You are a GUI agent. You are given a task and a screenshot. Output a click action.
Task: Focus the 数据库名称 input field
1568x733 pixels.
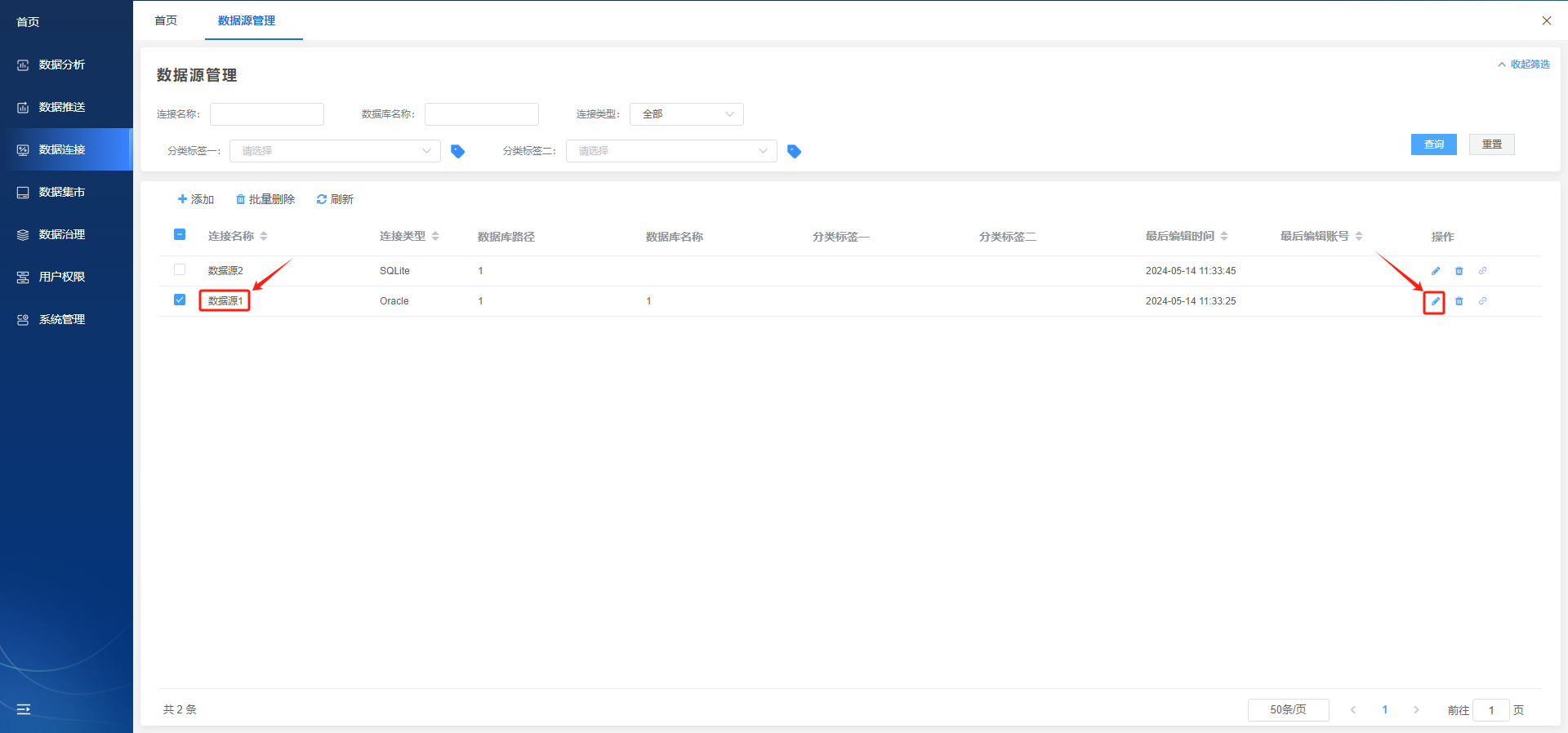pyautogui.click(x=482, y=114)
